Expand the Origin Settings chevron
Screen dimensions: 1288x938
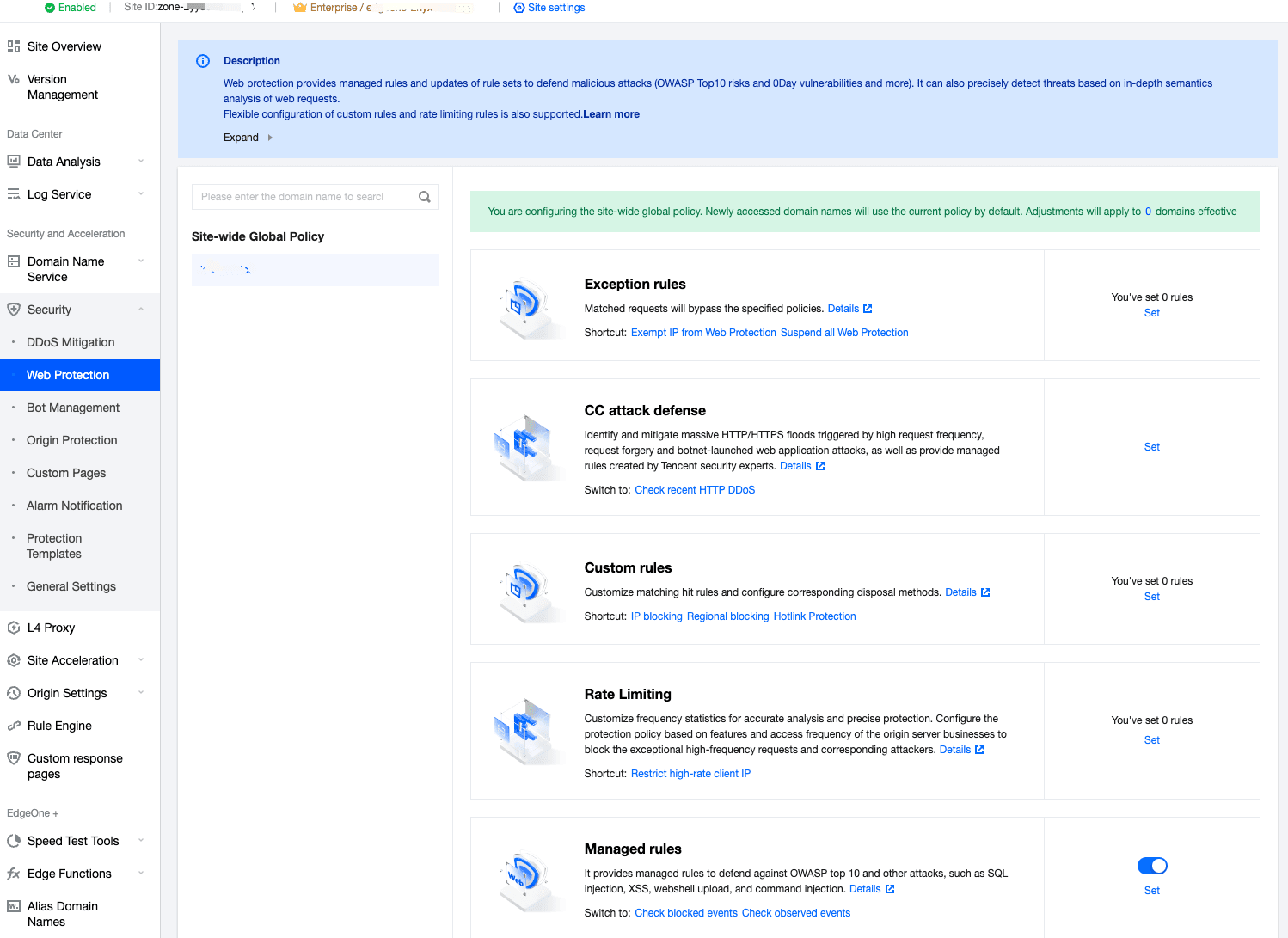coord(141,692)
